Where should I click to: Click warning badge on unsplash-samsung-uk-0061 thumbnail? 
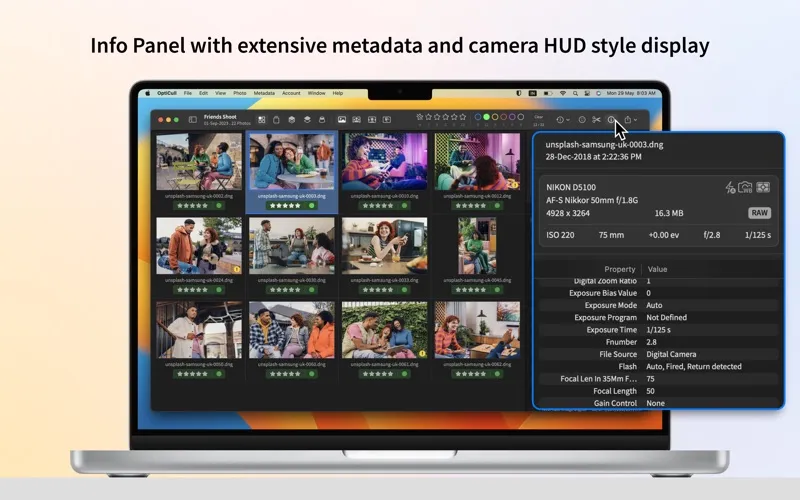(422, 353)
